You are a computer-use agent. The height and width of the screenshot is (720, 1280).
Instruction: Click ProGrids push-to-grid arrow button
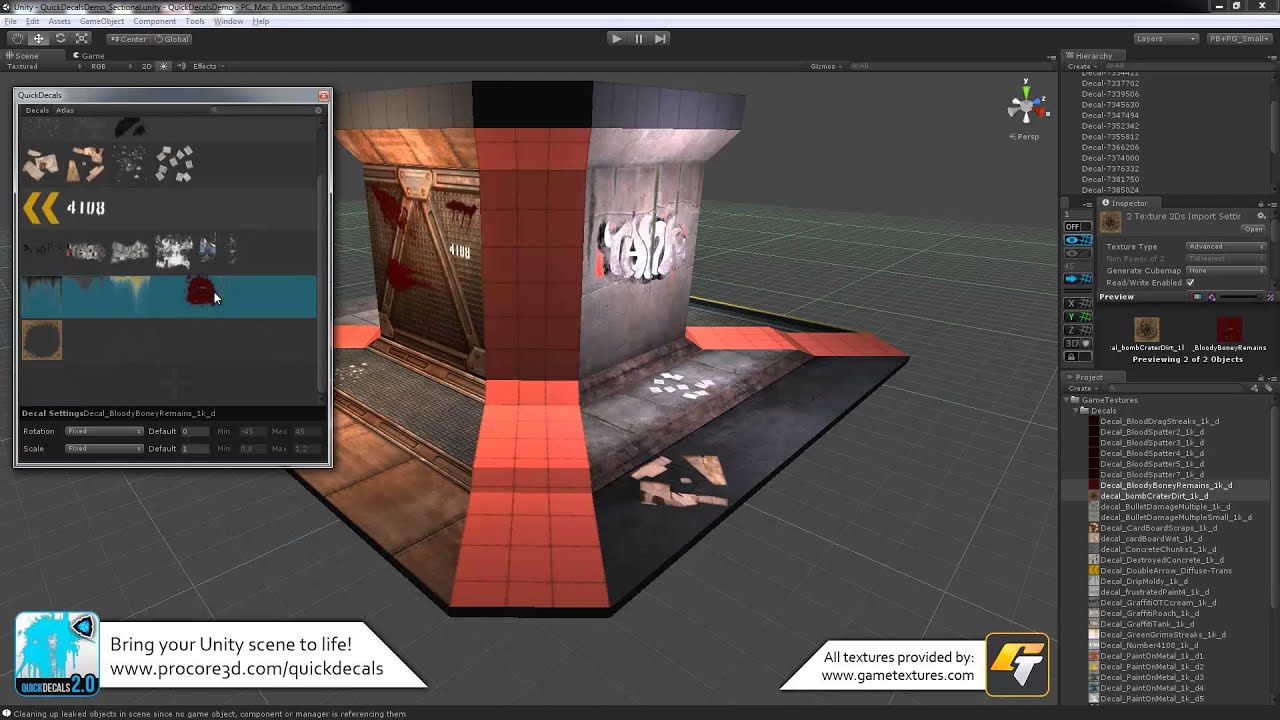pos(1078,279)
